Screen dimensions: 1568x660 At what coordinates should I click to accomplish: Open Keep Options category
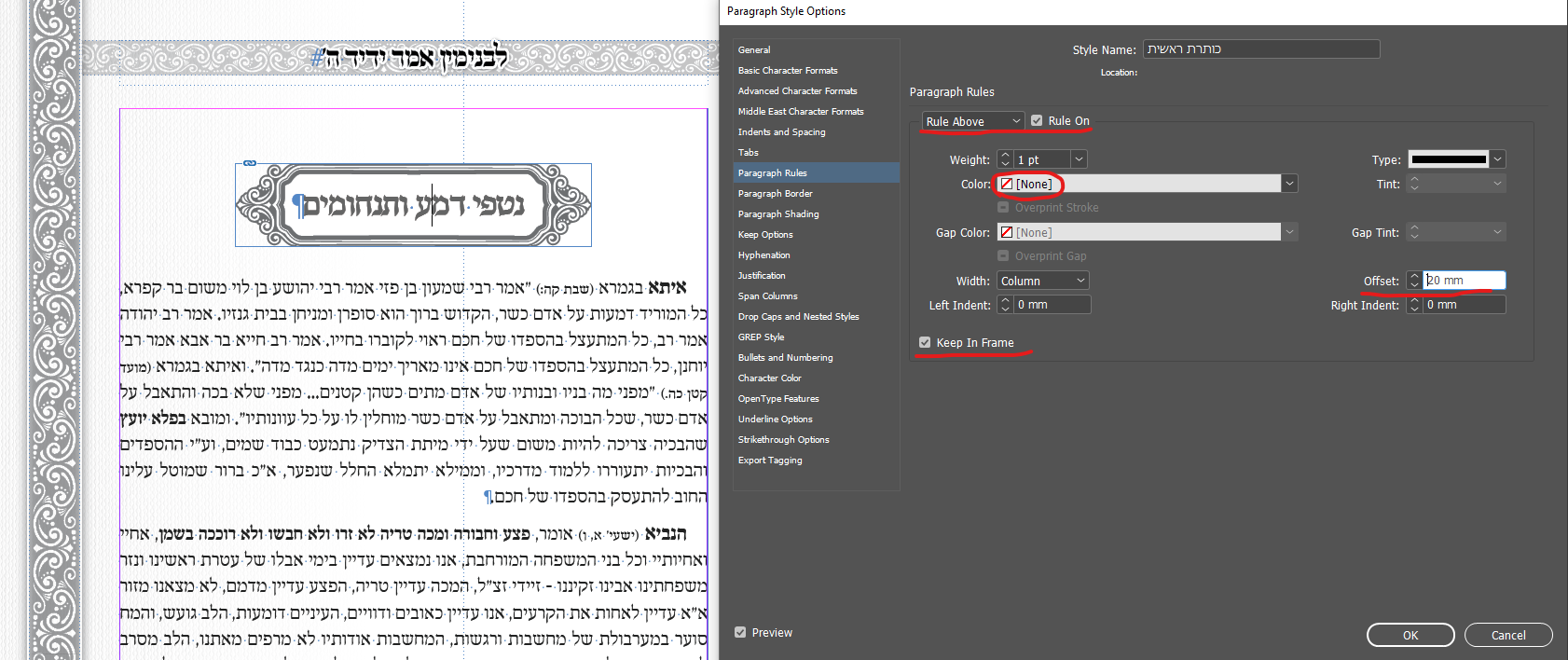(765, 234)
